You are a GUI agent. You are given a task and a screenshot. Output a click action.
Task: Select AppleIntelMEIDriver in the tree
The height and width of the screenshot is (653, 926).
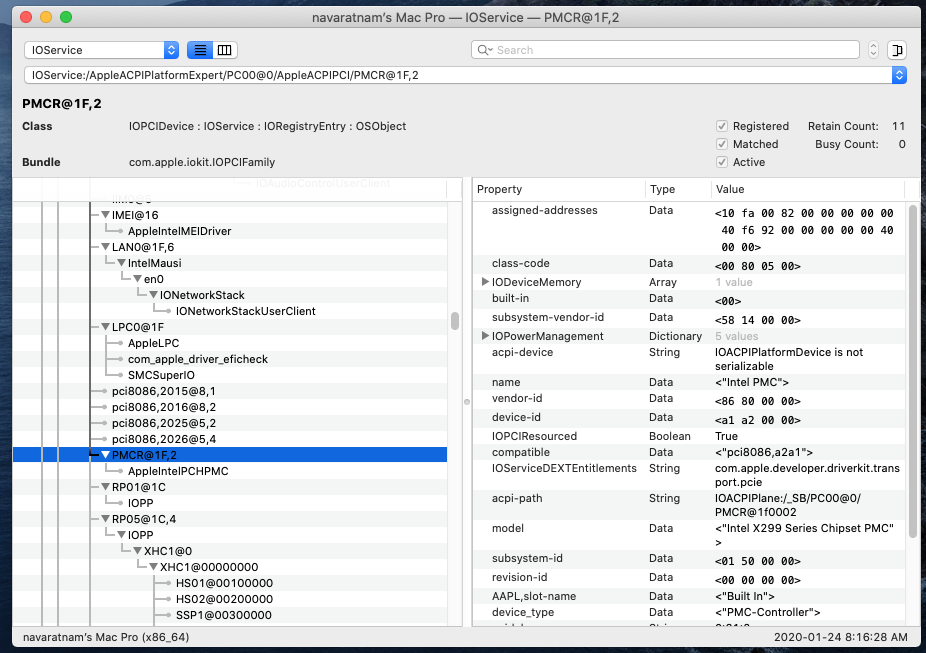tap(180, 231)
